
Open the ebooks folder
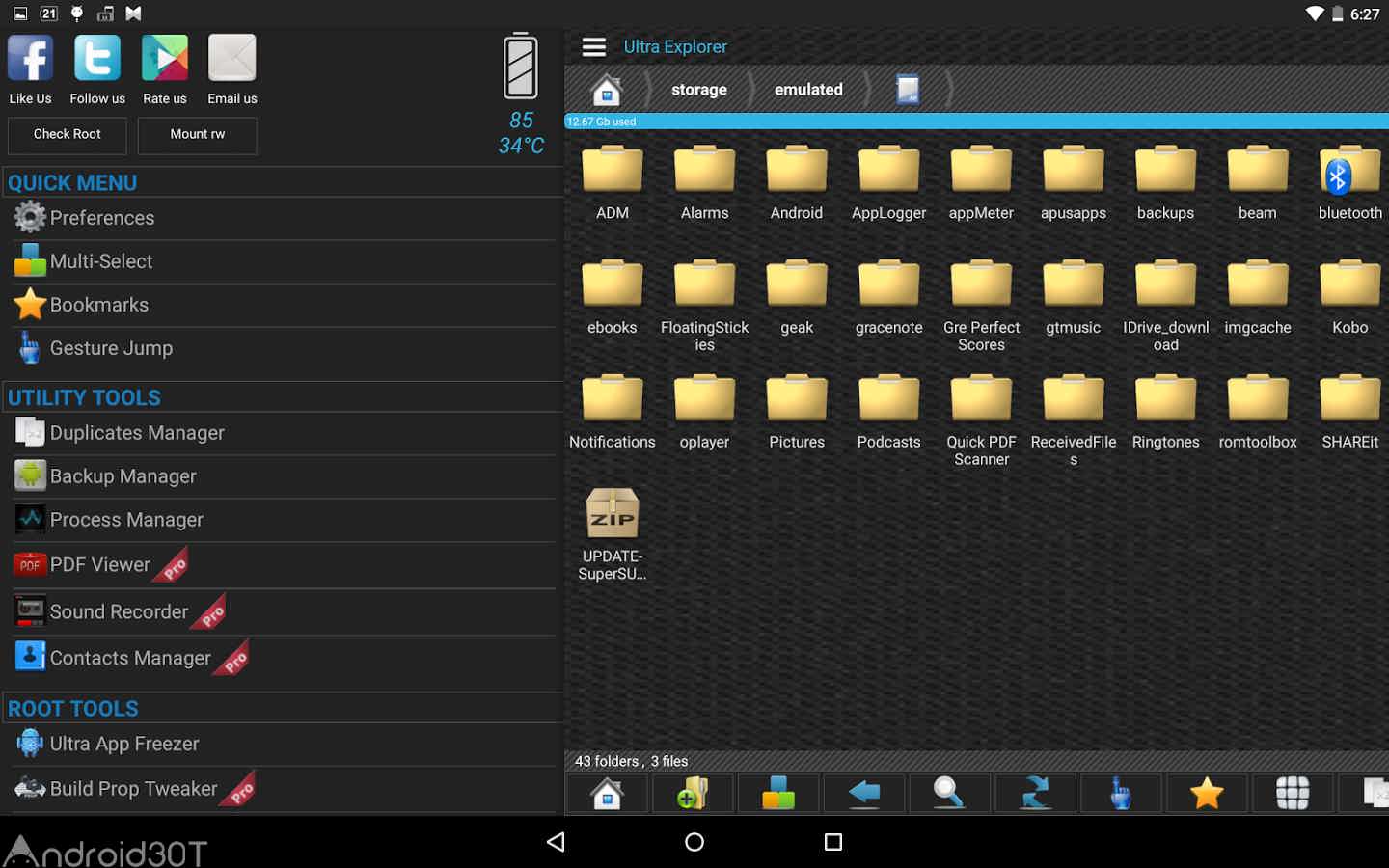[613, 298]
